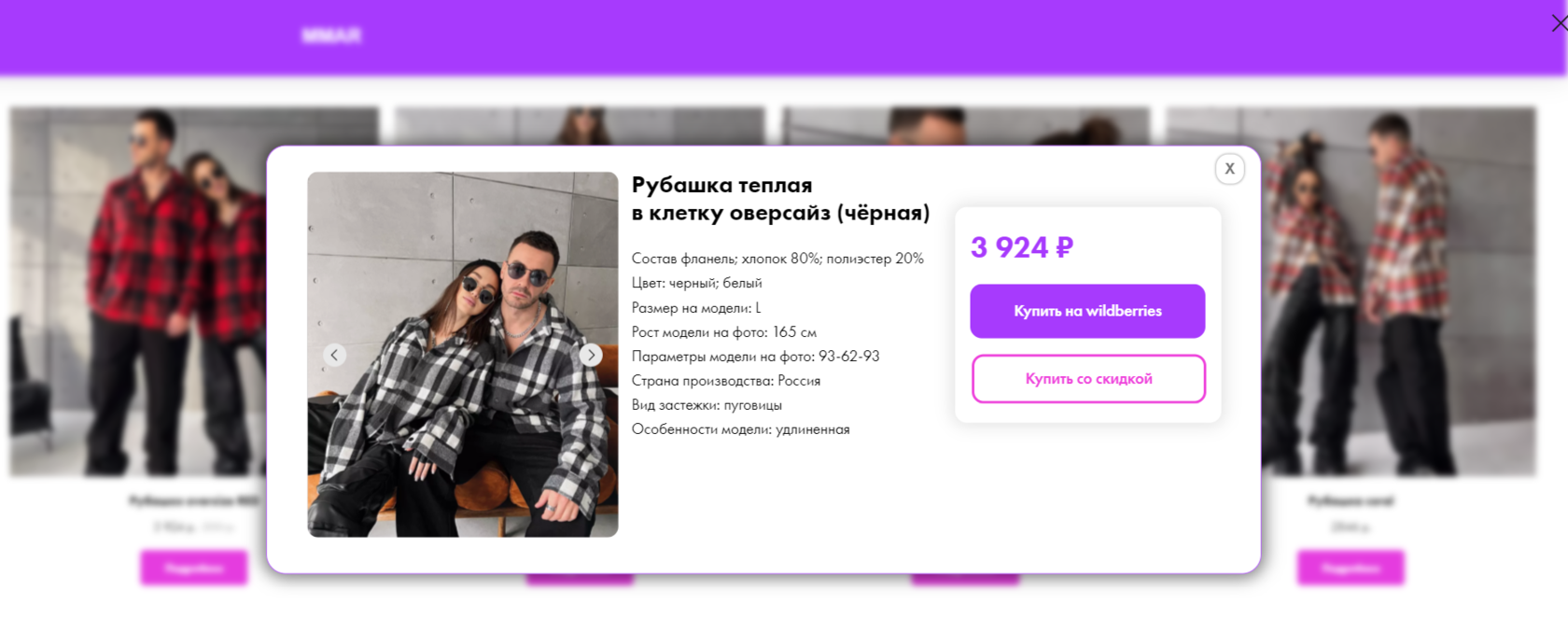Viewport: 1568px width, 617px height.
Task: Go back to the previous product photo
Action: [334, 355]
